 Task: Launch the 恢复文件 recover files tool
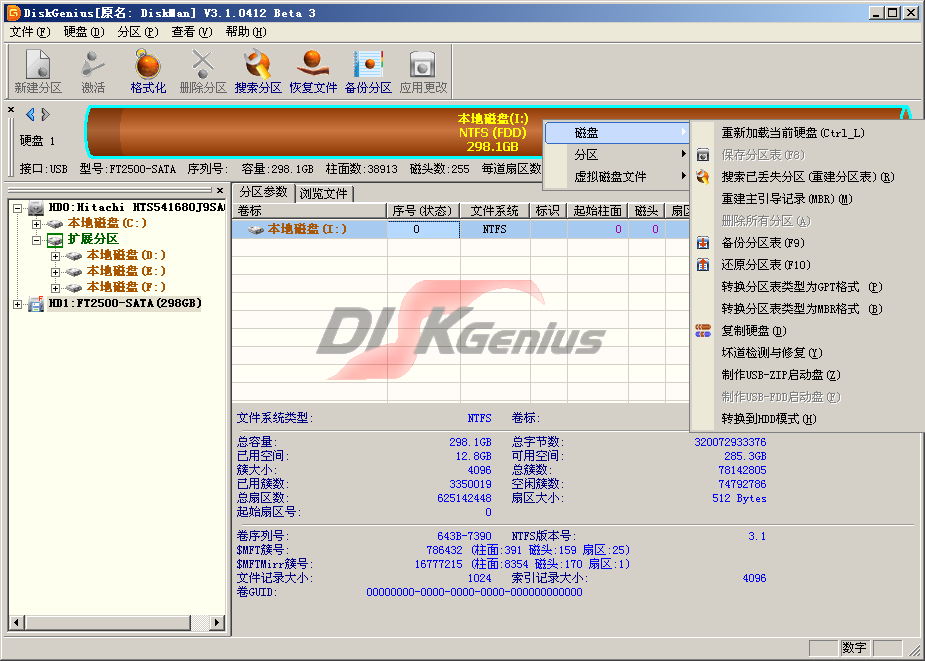click(313, 71)
